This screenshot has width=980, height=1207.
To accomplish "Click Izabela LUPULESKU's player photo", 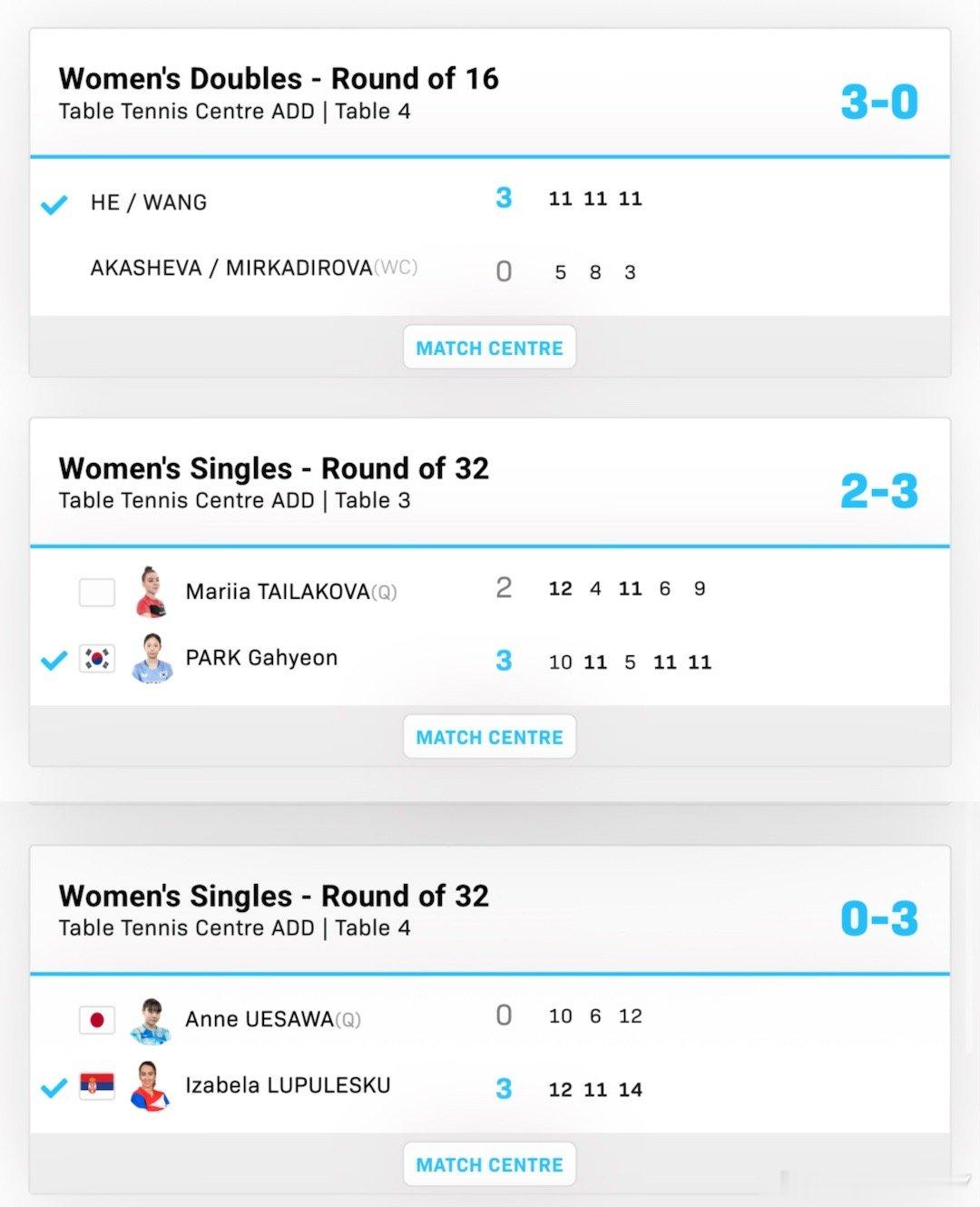I will pyautogui.click(x=150, y=1086).
